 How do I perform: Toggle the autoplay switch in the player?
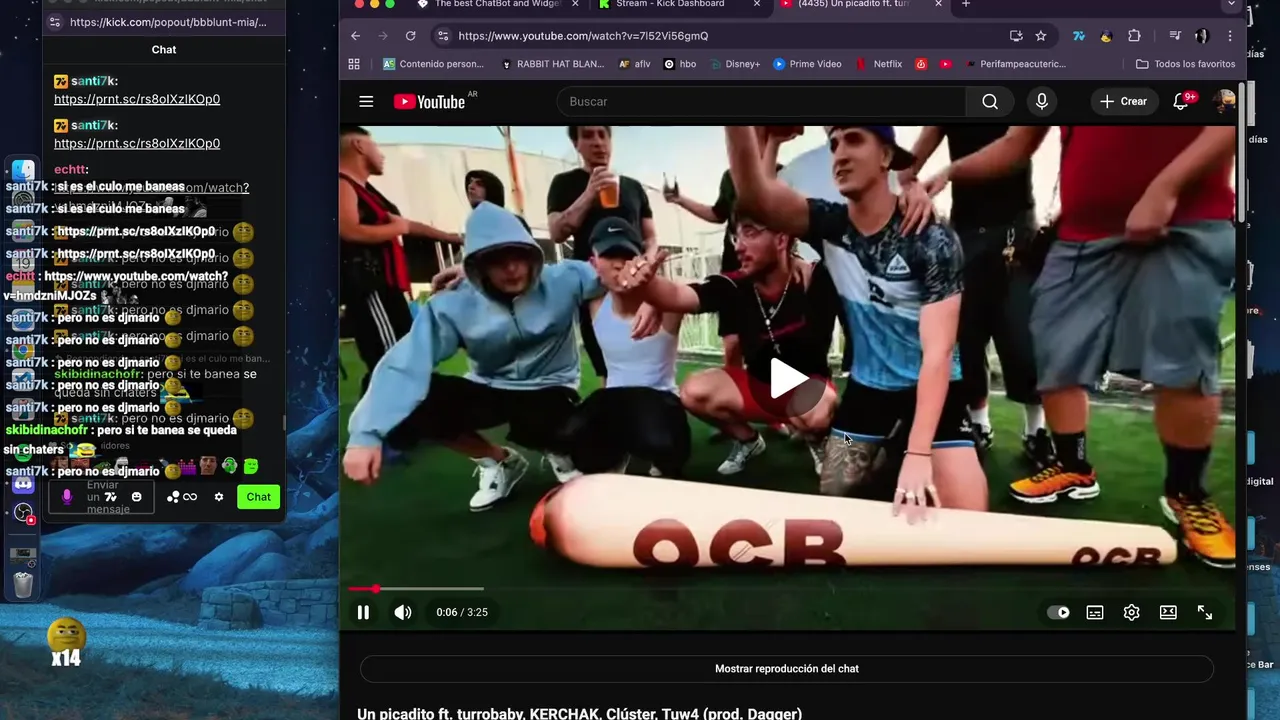(1058, 612)
